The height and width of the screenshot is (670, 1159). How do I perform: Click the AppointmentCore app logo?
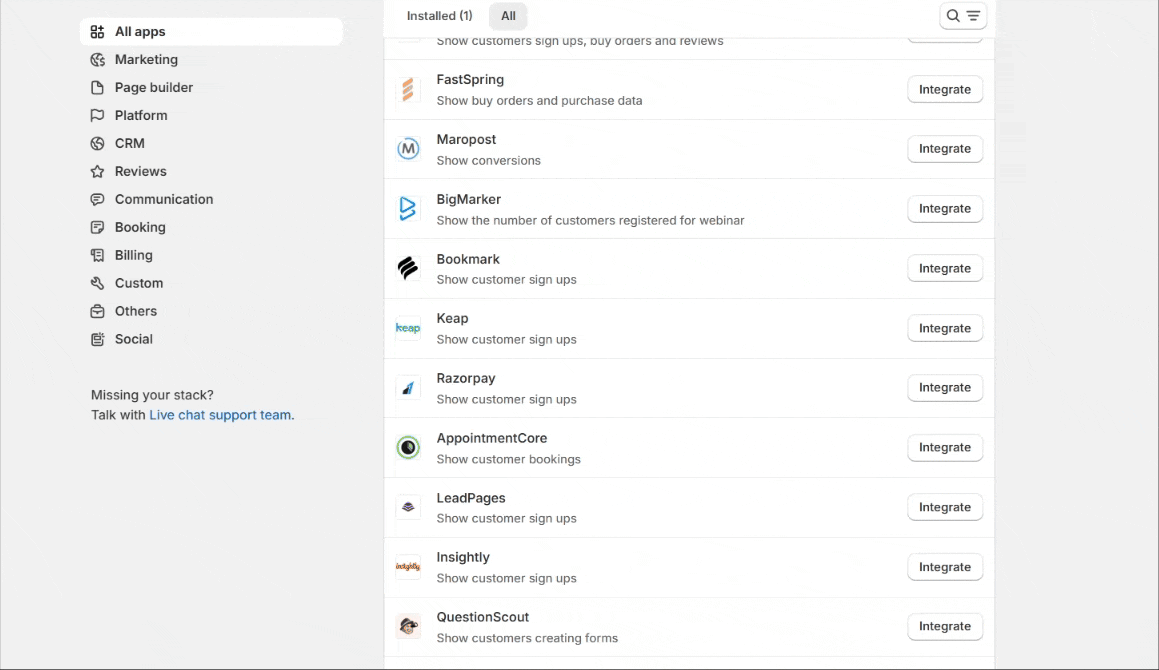coord(408,447)
